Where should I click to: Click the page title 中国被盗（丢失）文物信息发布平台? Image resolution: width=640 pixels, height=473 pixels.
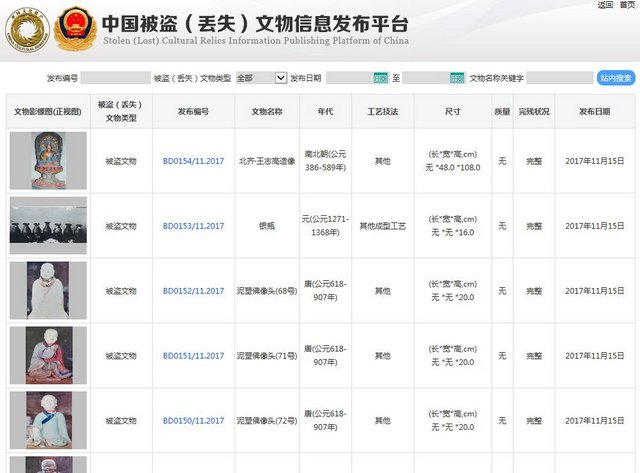point(255,23)
